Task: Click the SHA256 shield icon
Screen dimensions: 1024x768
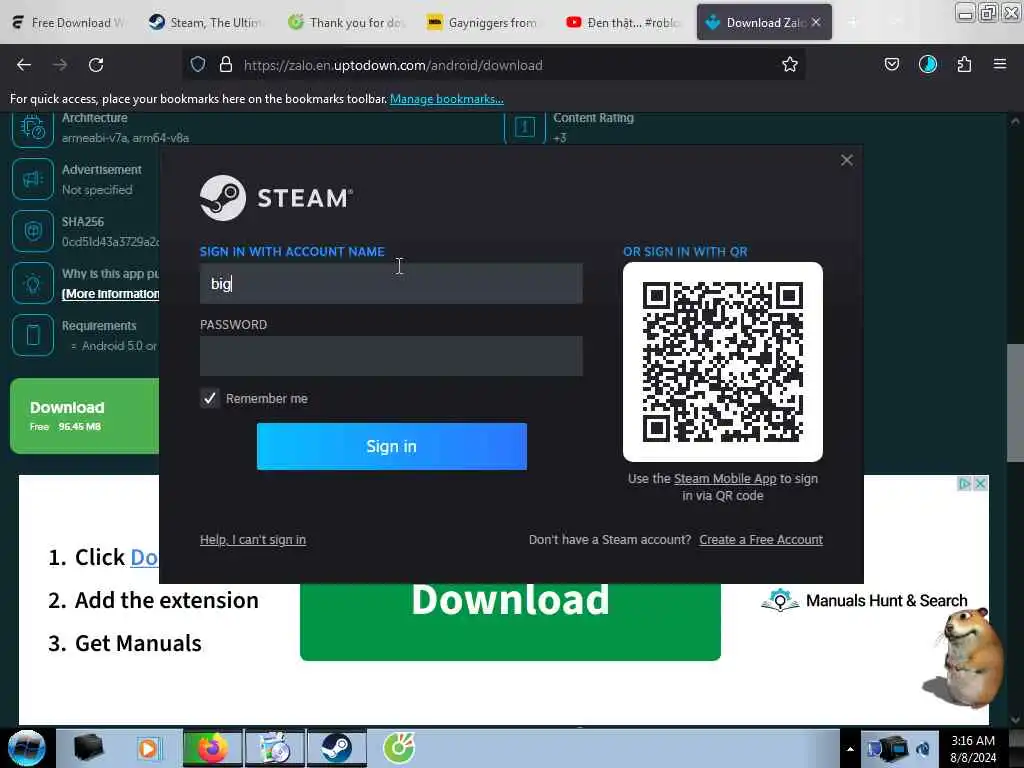Action: pyautogui.click(x=33, y=231)
